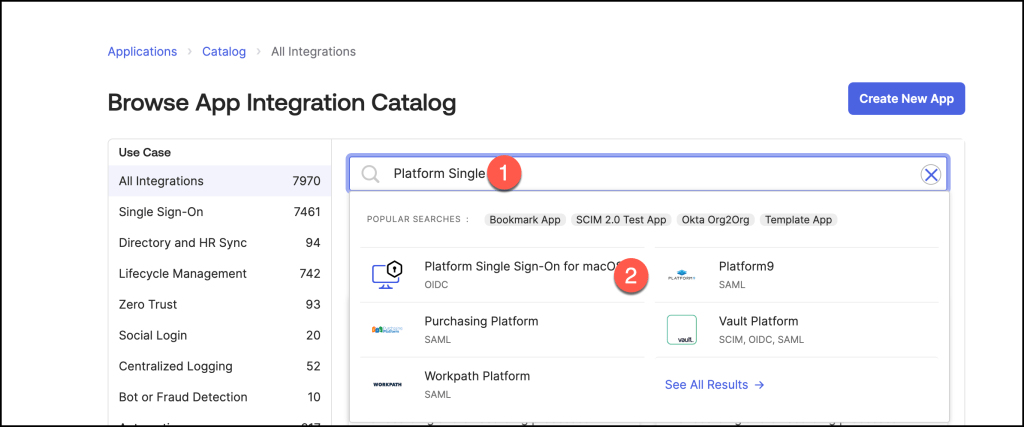Screen dimensions: 1024x427
Task: Choose SCIM 2.0 Test App chip
Action: [621, 220]
